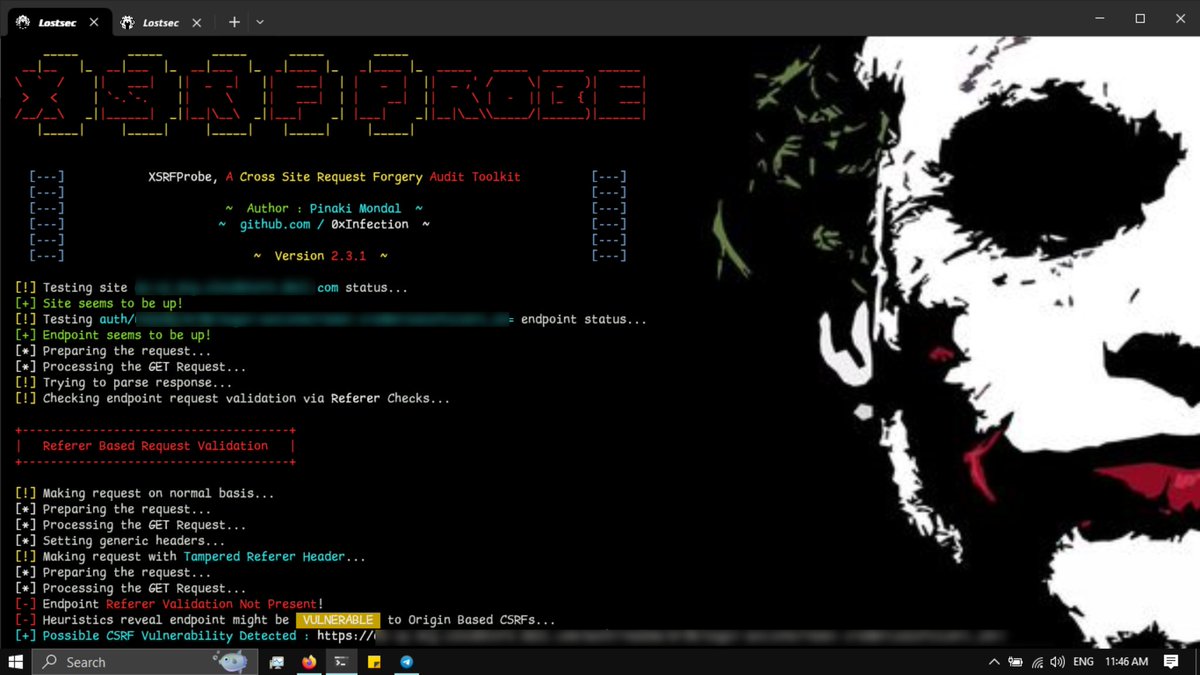This screenshot has height=675, width=1200.
Task: Open Telegram from the taskbar
Action: tap(406, 662)
